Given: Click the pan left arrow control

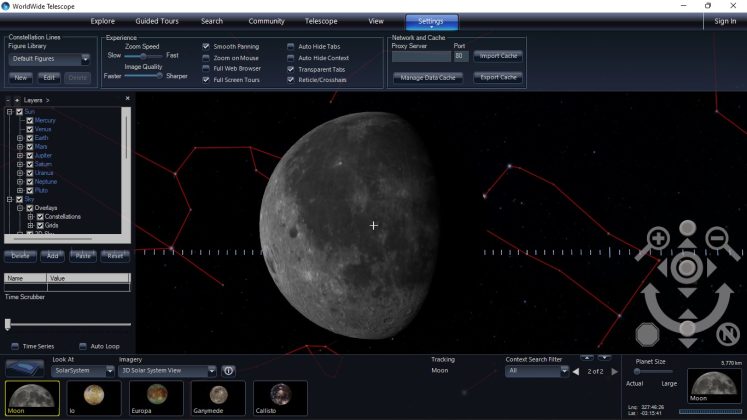Looking at the screenshot, I should point(663,268).
